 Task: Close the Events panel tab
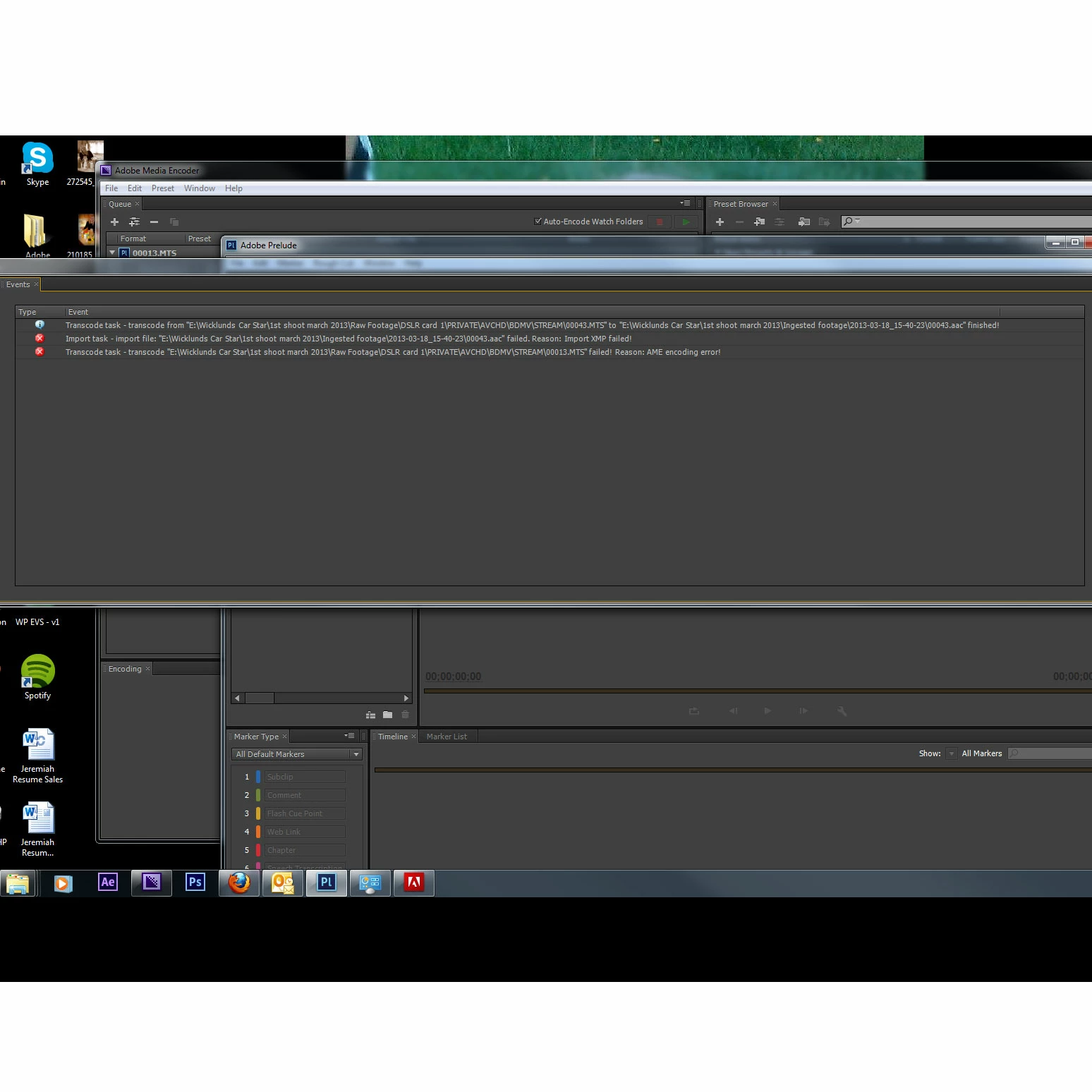(x=36, y=284)
